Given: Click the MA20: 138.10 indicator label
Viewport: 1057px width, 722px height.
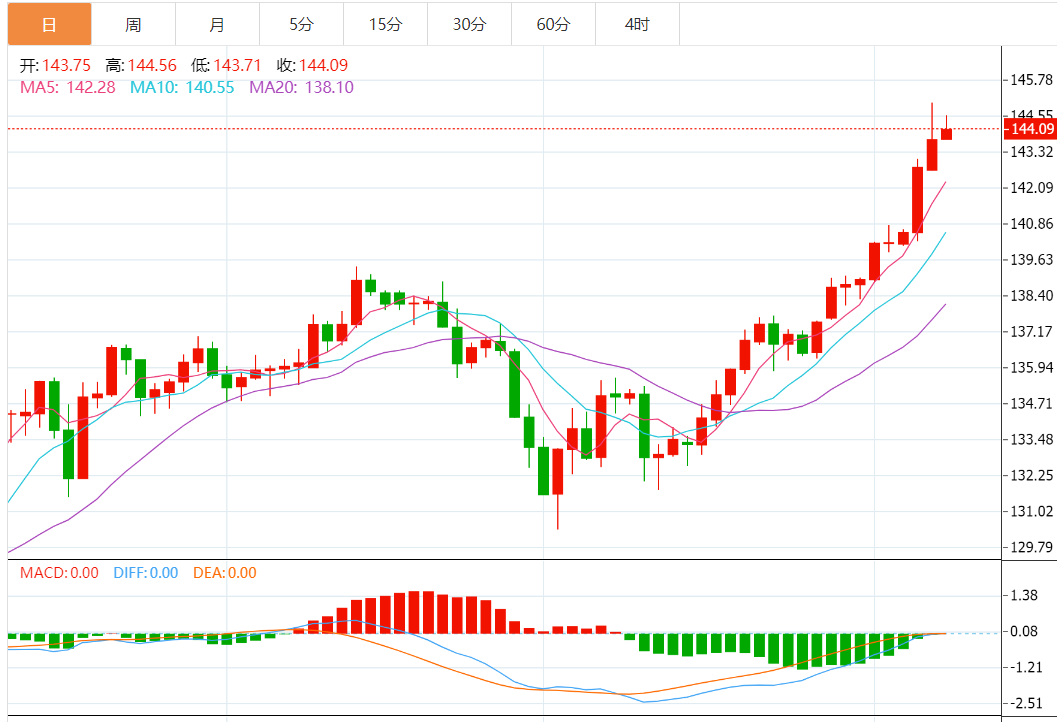Looking at the screenshot, I should [301, 87].
